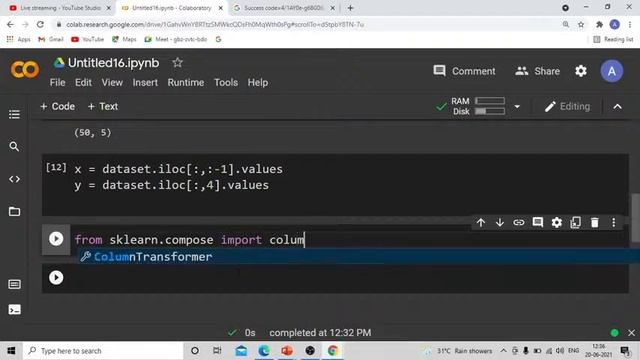This screenshot has width=640, height=360.
Task: Open the Gmail bookmark
Action: click(51, 40)
